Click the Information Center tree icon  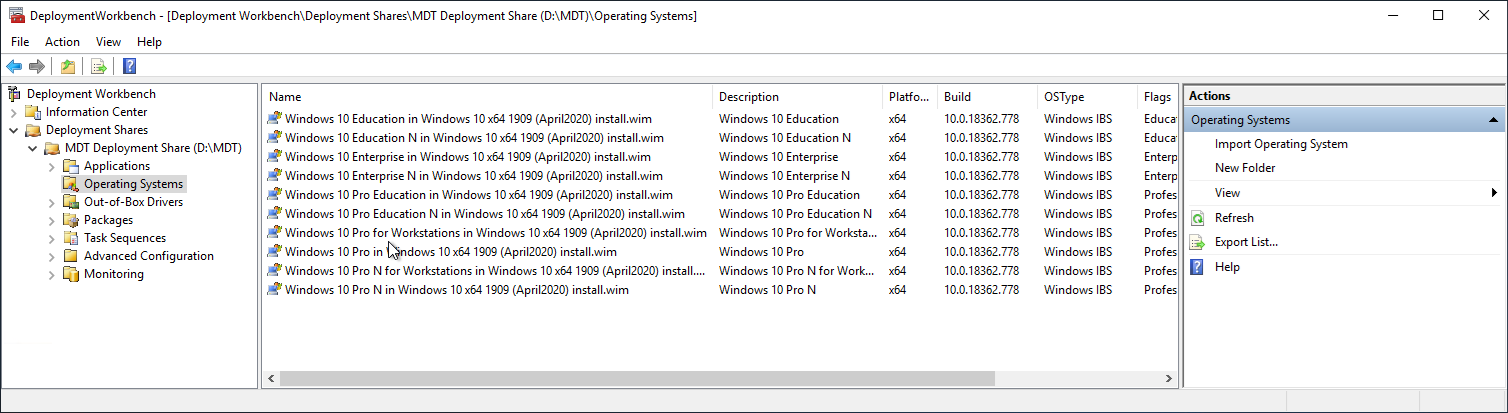click(34, 112)
